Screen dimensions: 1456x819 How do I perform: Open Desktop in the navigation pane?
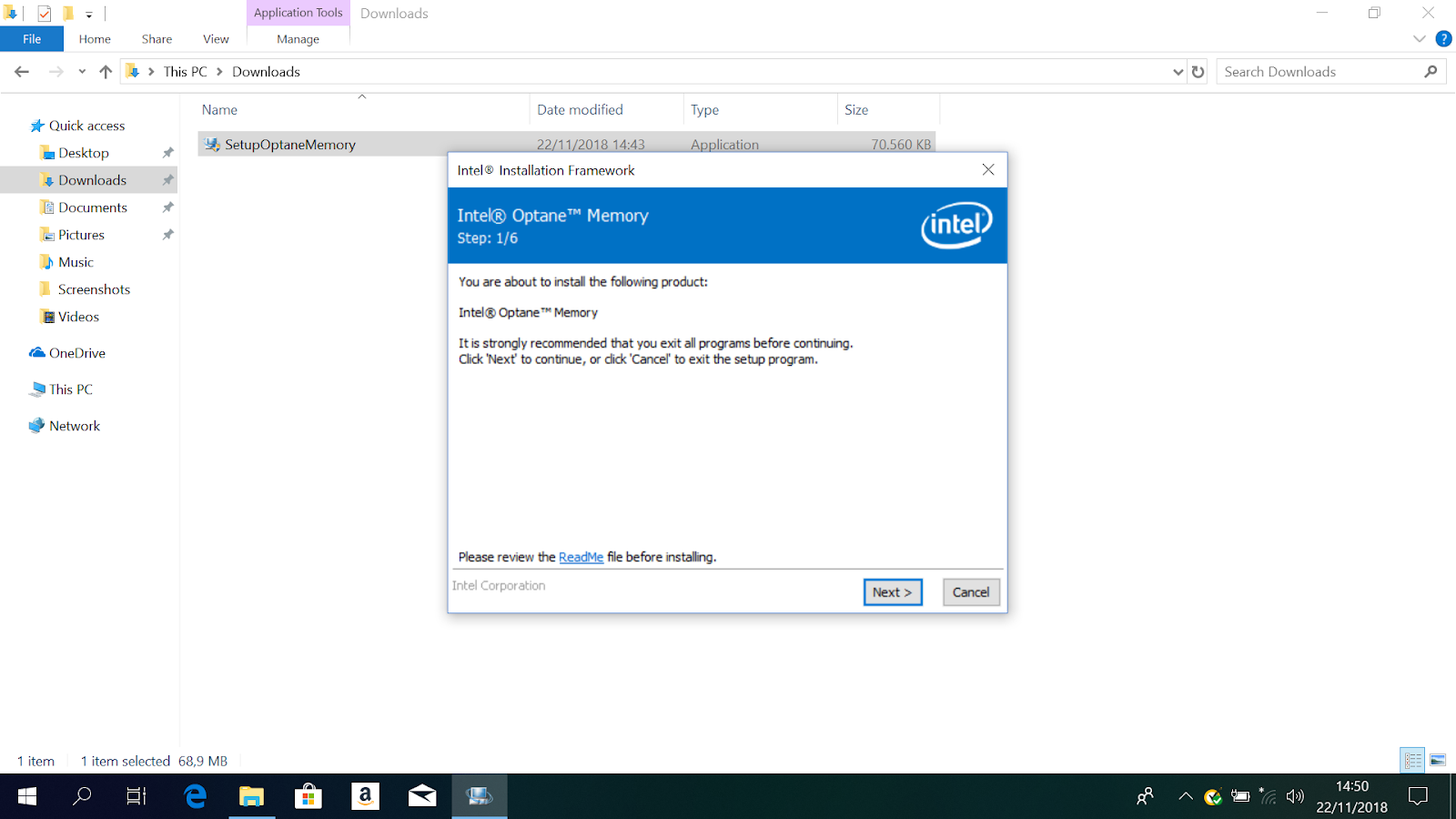point(84,153)
